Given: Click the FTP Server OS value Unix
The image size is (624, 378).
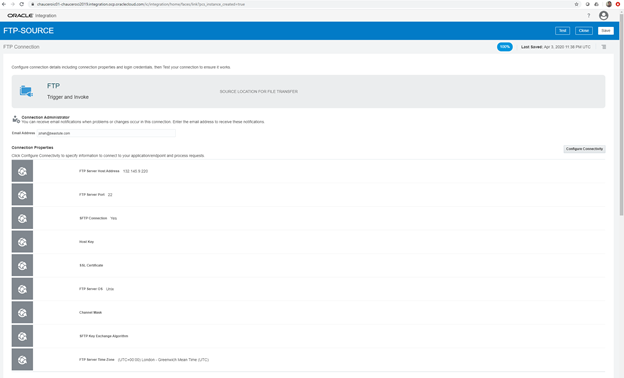Looking at the screenshot, I should [110, 289].
